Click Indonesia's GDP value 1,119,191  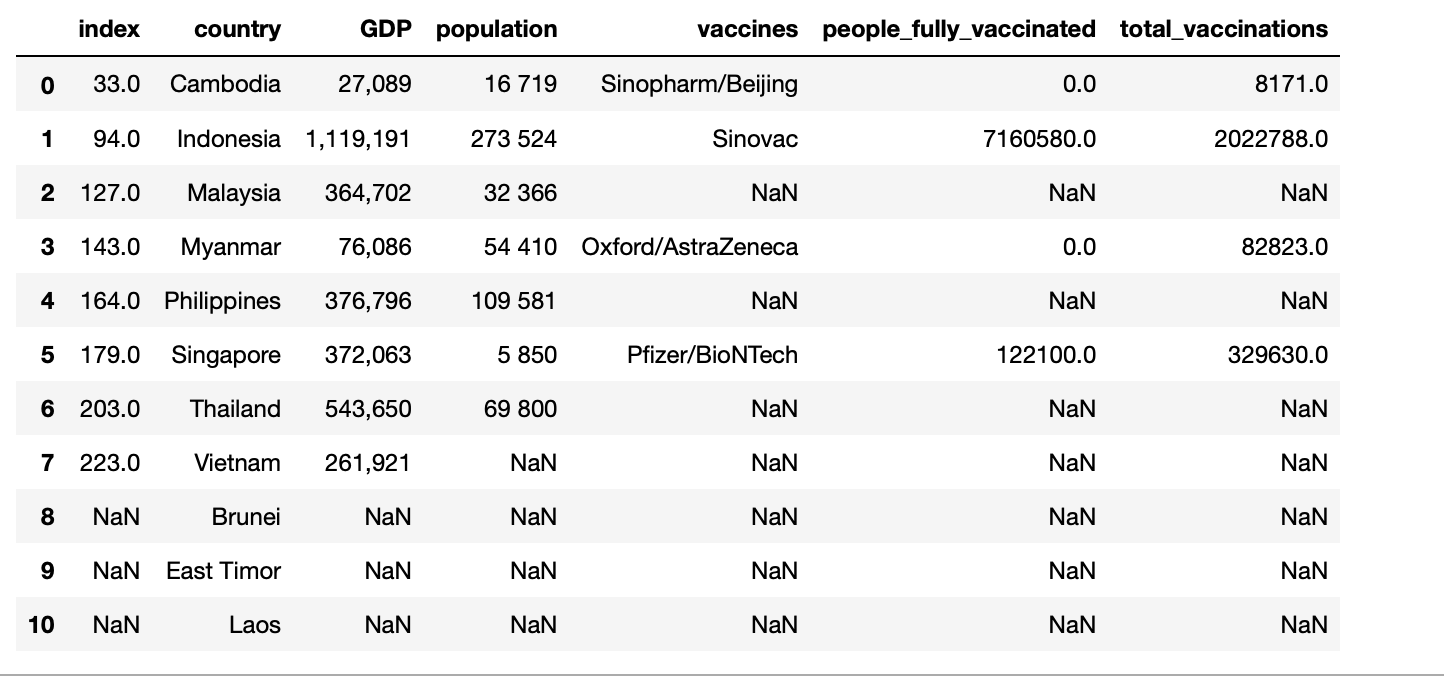(x=358, y=138)
